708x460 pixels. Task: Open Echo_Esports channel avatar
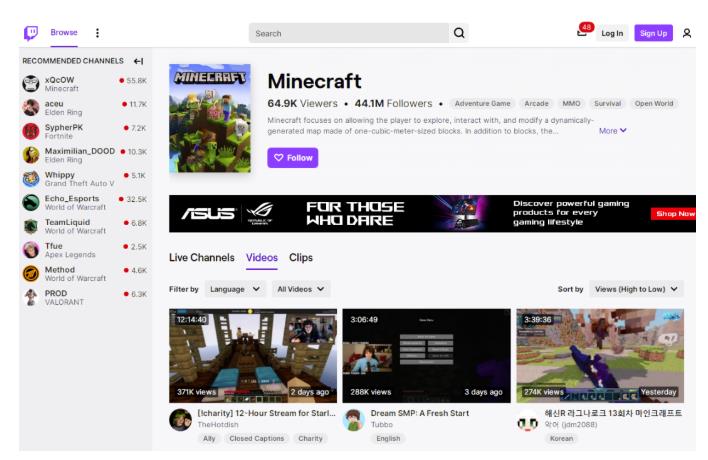(x=31, y=202)
